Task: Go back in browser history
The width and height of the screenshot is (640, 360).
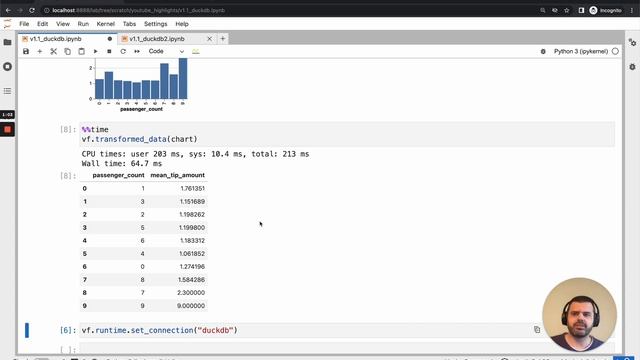Action: point(8,10)
